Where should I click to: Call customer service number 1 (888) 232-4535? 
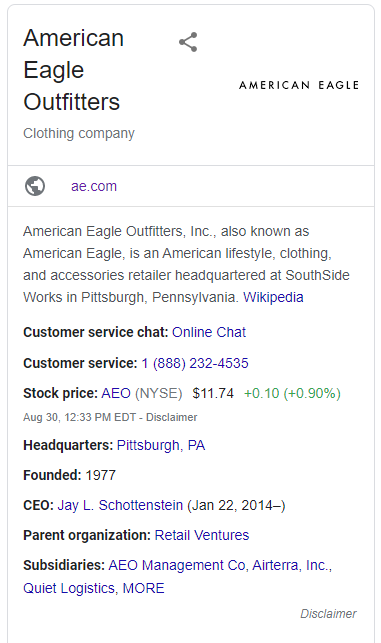pos(195,363)
